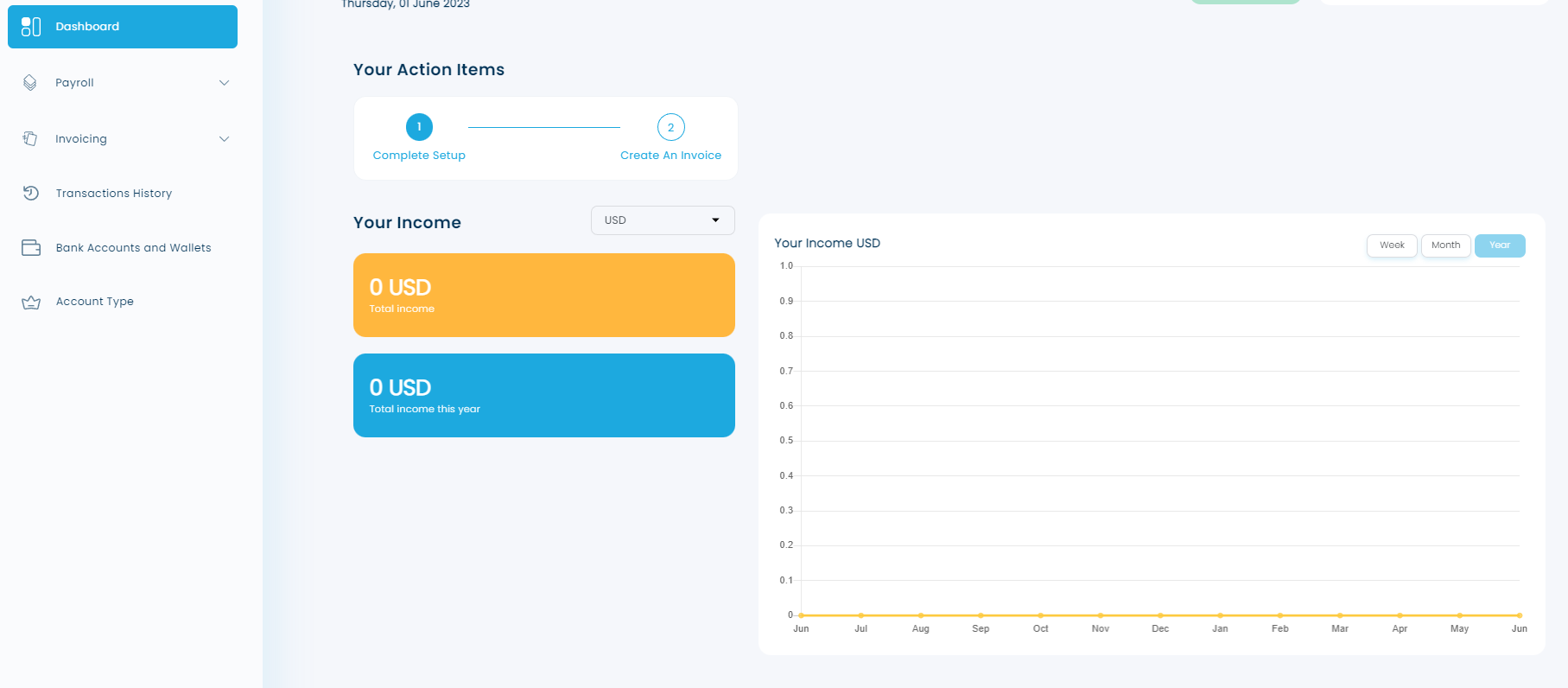Click the orange Total income card
Image resolution: width=1568 pixels, height=688 pixels.
tap(543, 295)
